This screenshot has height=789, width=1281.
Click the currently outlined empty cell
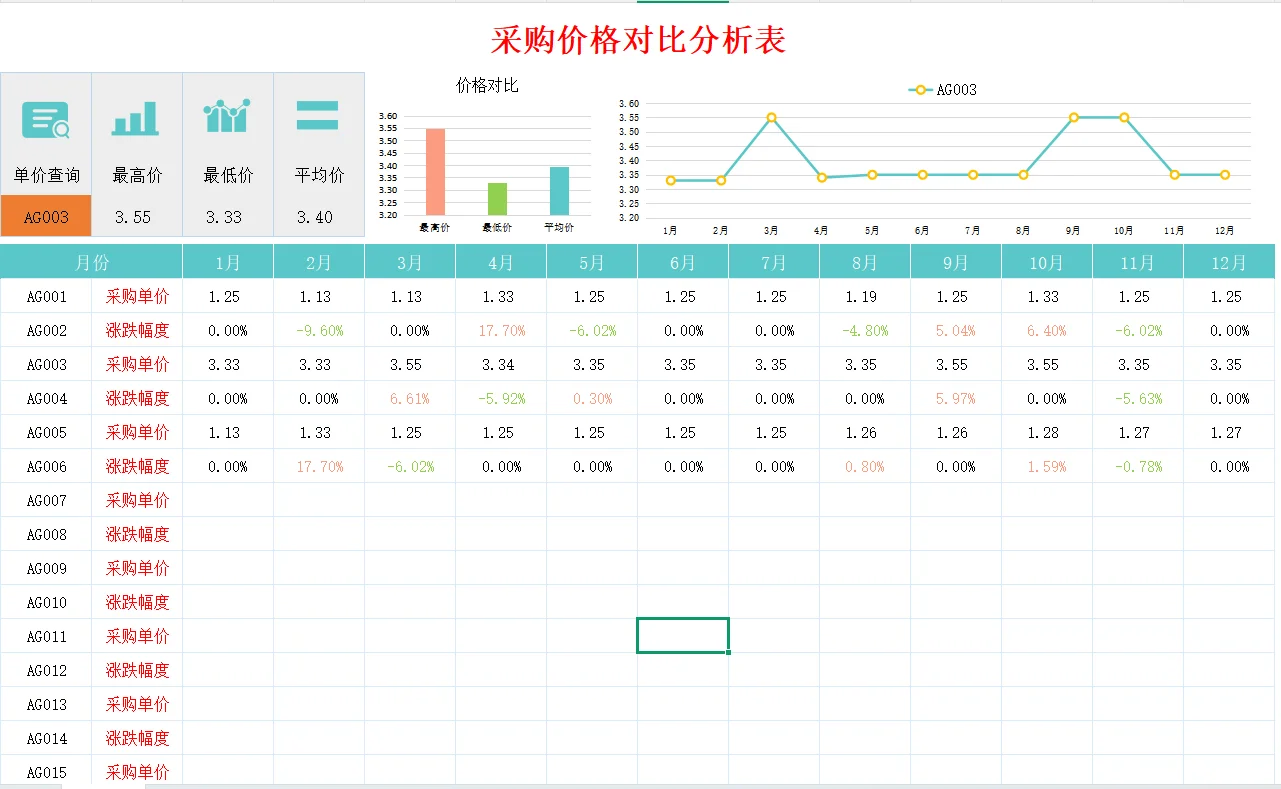(682, 635)
